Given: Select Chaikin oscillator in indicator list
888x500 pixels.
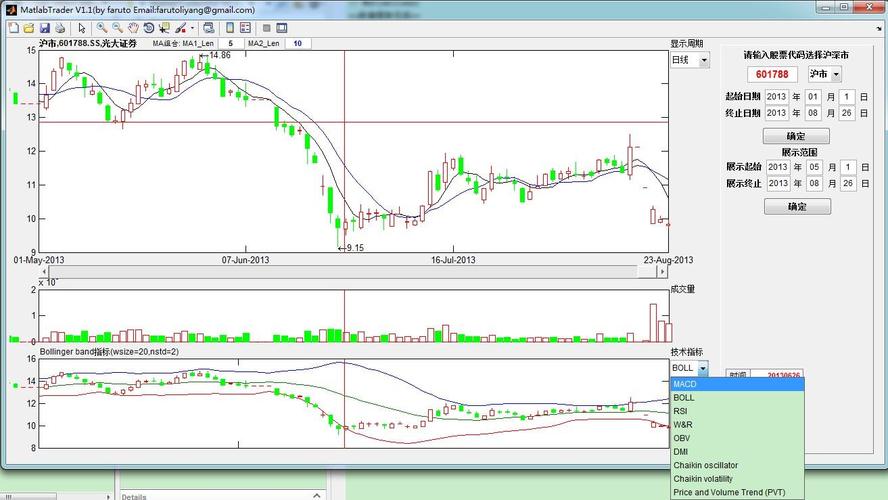Looking at the screenshot, I should tap(737, 465).
